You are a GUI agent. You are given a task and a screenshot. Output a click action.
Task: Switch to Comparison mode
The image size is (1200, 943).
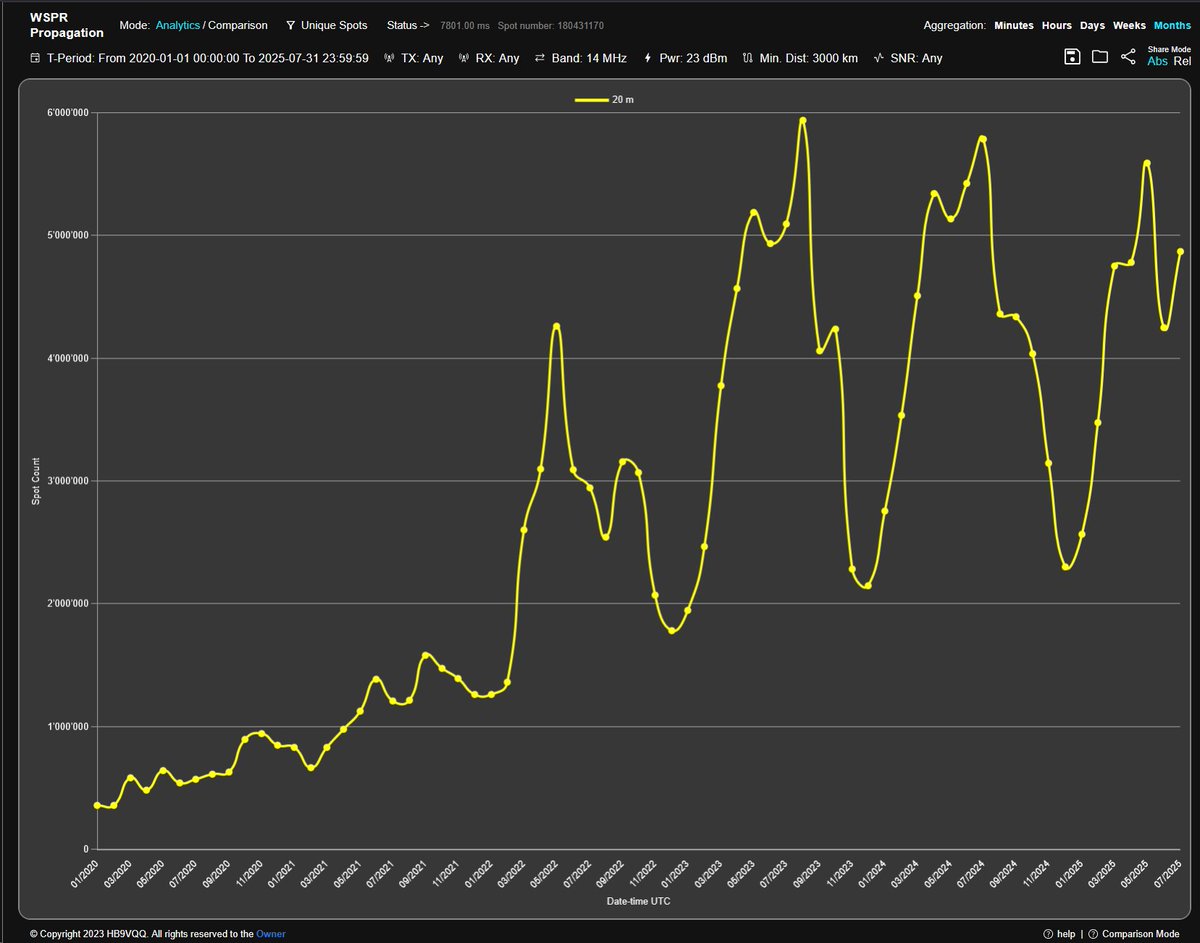238,25
